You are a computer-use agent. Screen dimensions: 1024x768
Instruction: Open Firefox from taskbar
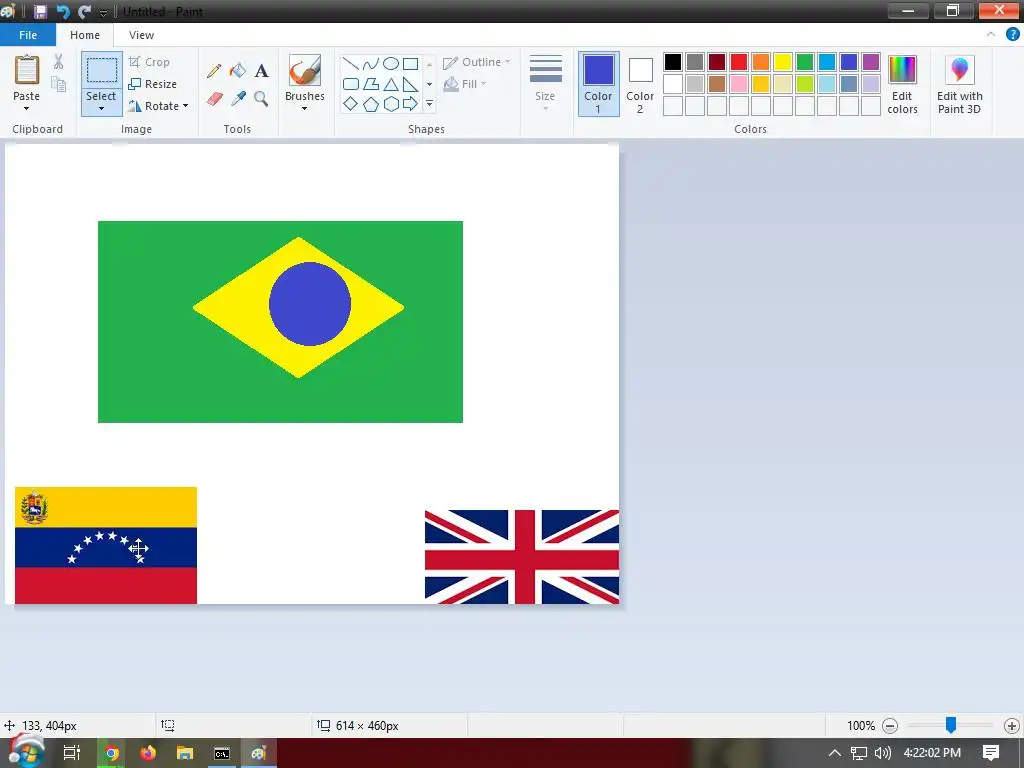click(148, 753)
